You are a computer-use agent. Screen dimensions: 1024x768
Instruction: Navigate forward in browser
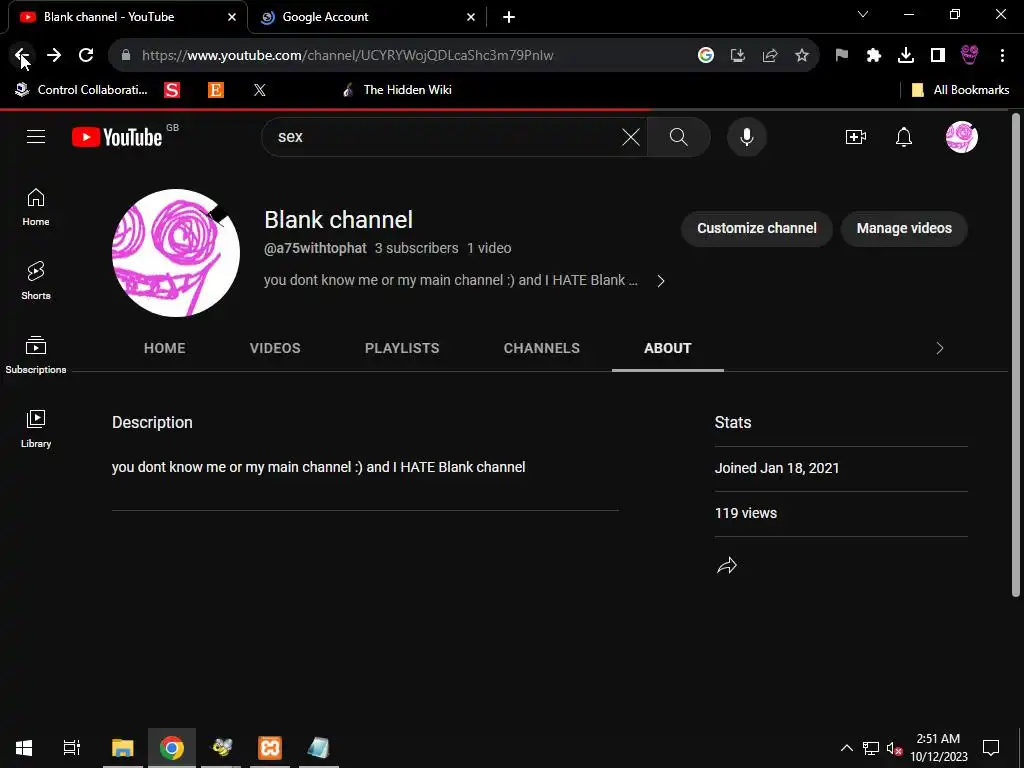[x=54, y=56]
